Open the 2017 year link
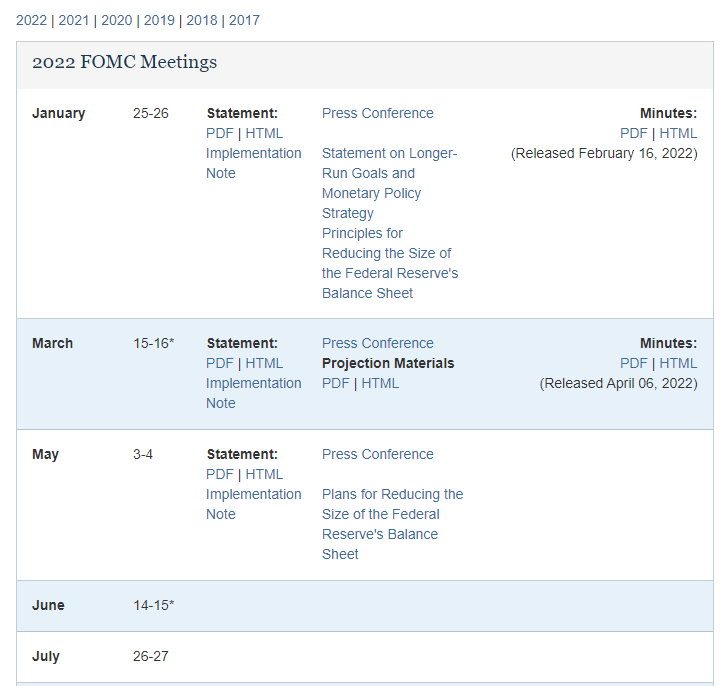The width and height of the screenshot is (724, 686). click(x=244, y=20)
